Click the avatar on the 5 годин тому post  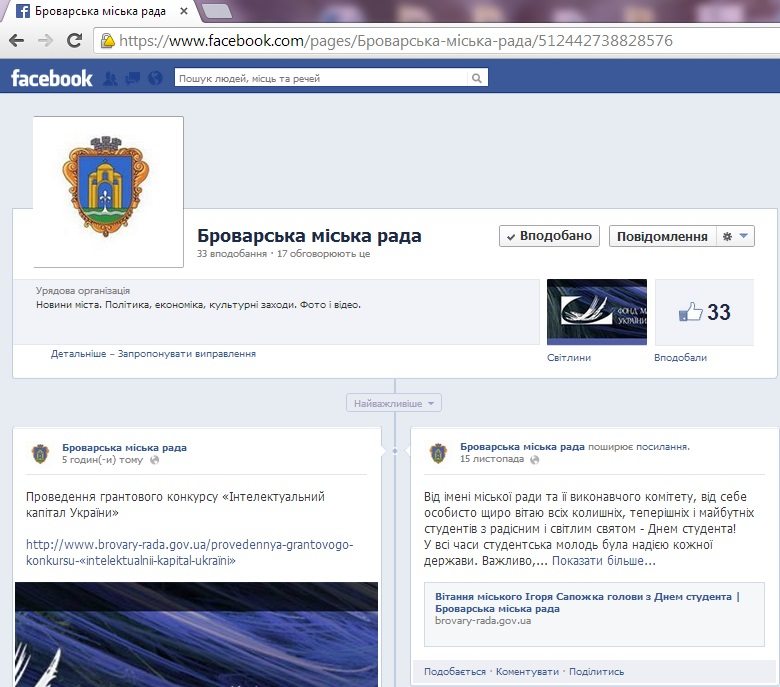(x=40, y=453)
